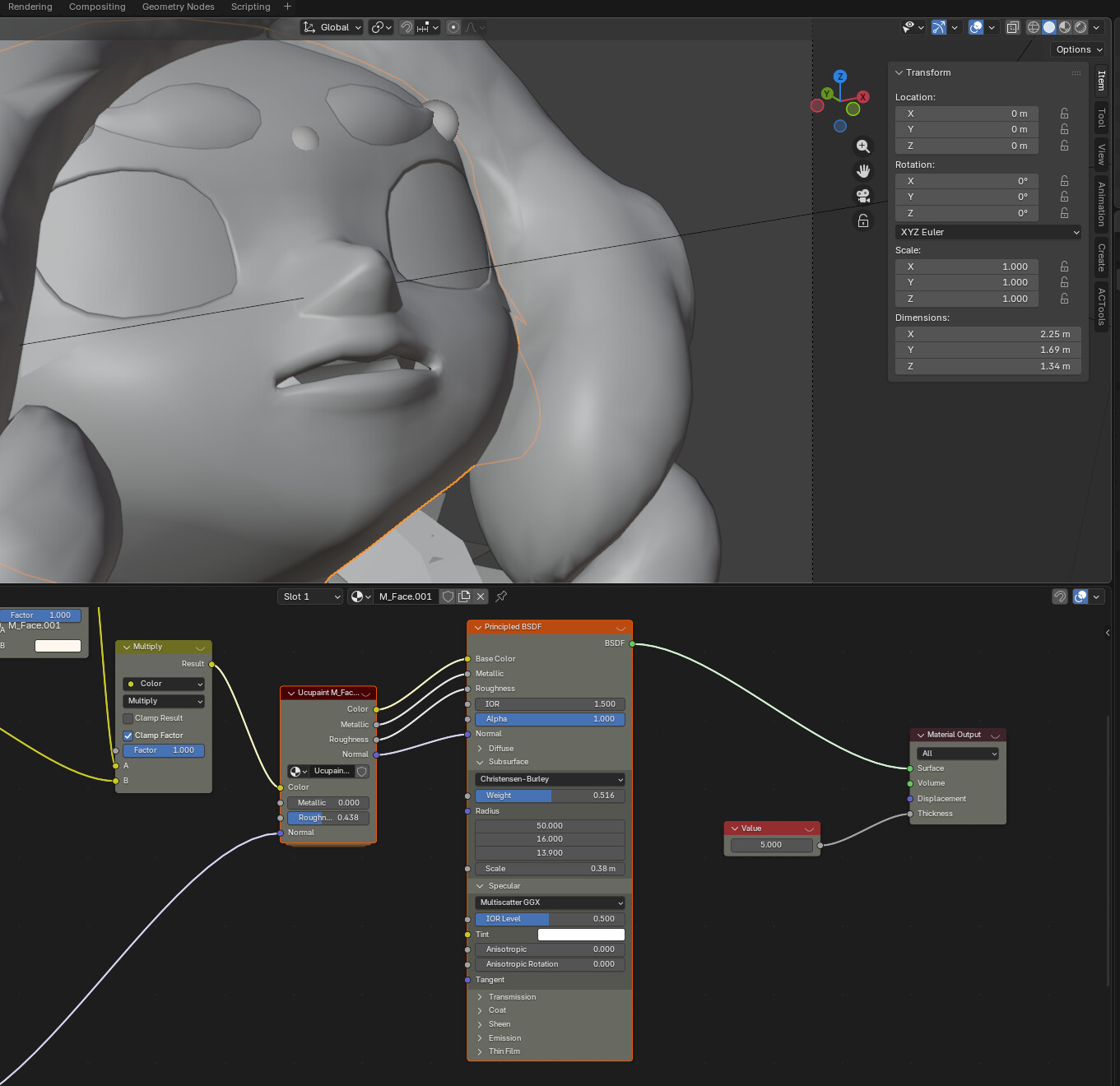1120x1086 pixels.
Task: Toggle node editor overlays button
Action: [1080, 596]
